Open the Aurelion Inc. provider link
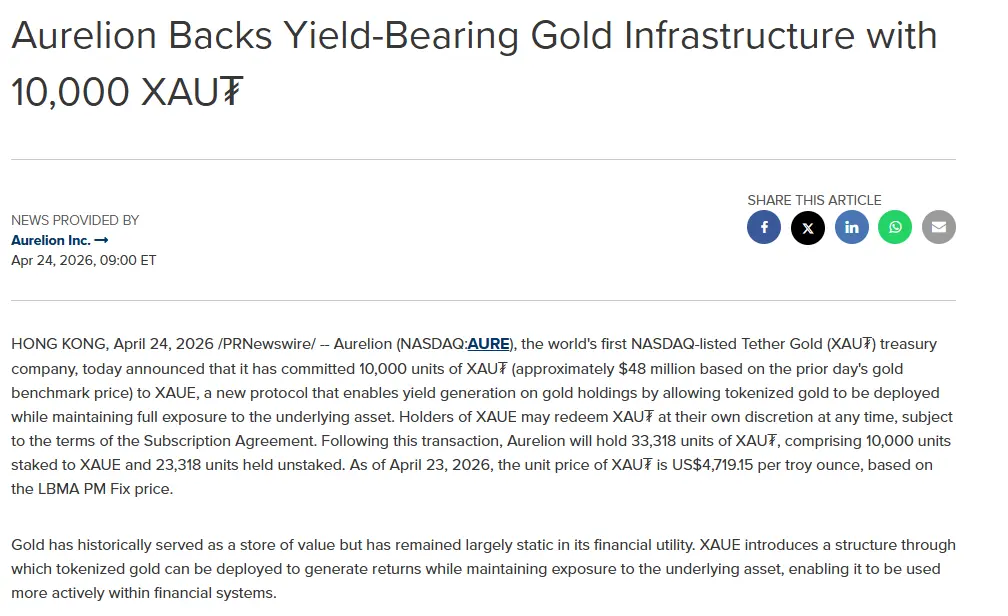Screen dimensions: 1008x616 pos(51,240)
